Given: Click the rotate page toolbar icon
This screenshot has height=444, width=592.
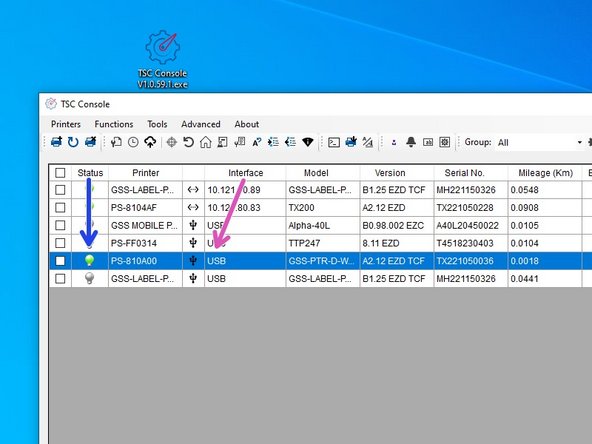Looking at the screenshot, I should click(x=116, y=142).
